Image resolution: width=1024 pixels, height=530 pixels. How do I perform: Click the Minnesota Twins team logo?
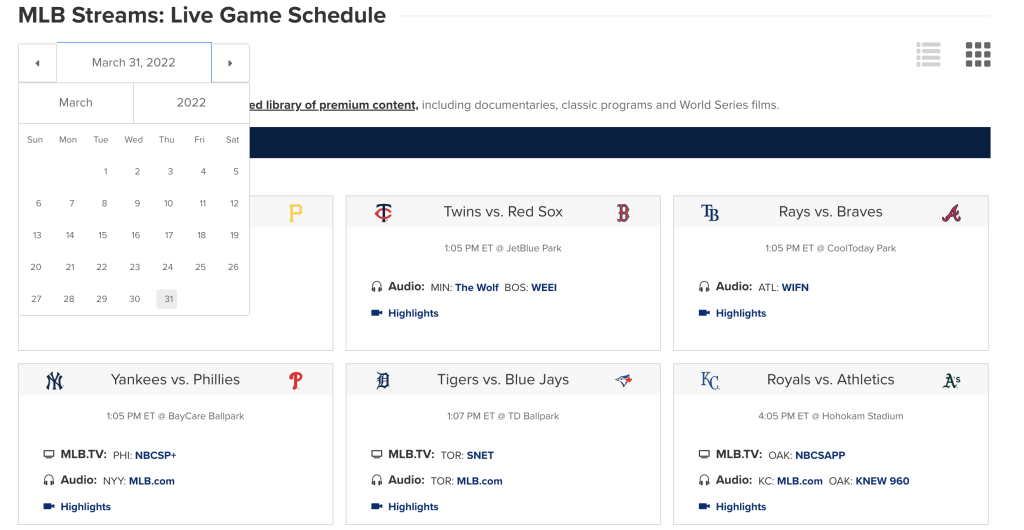point(383,212)
